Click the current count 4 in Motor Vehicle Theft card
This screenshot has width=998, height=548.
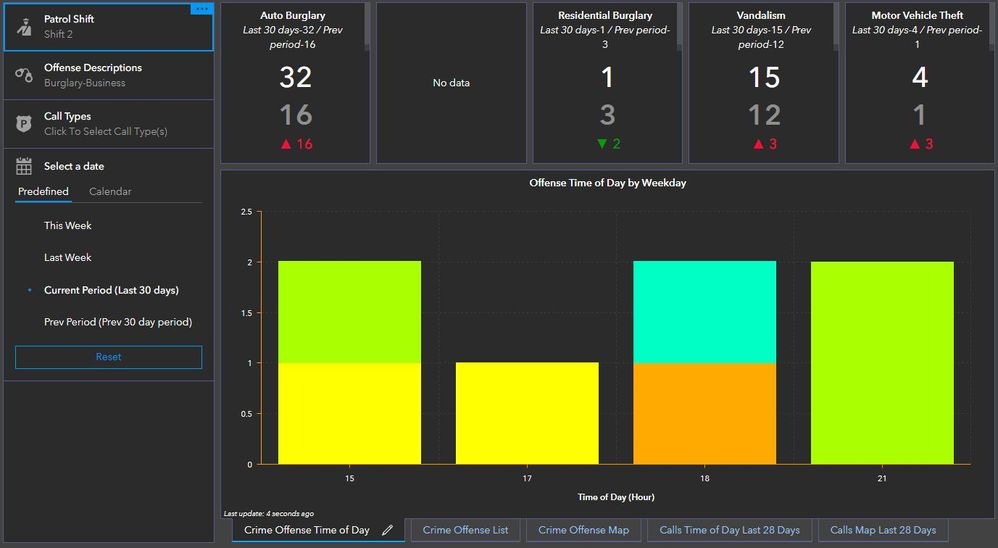coord(920,78)
